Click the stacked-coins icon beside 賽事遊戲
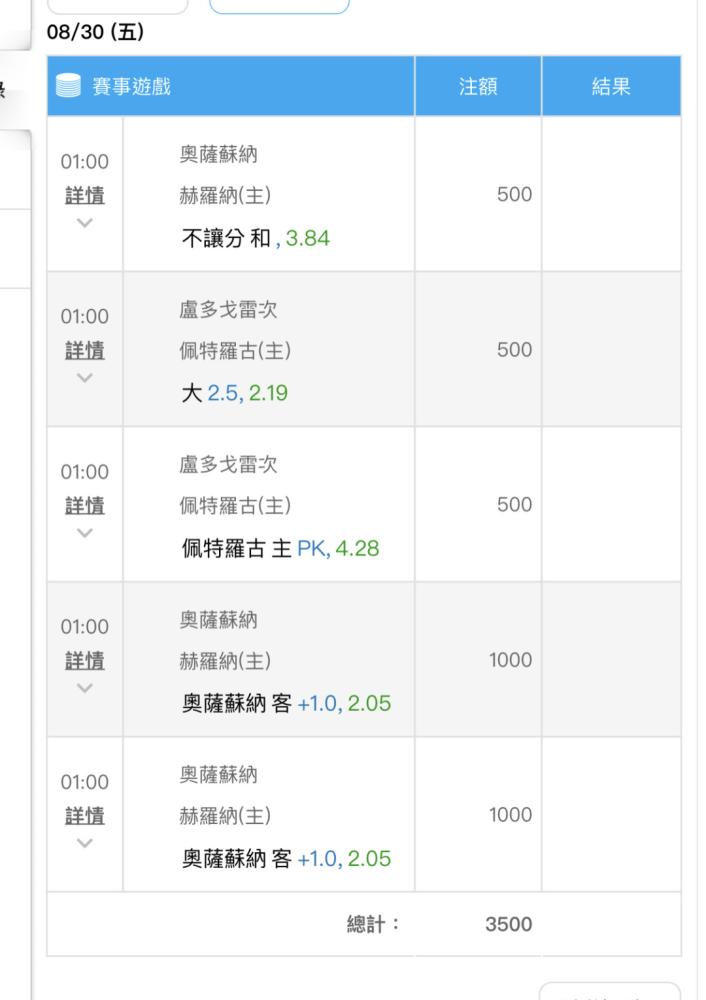The image size is (706, 1000). click(x=70, y=87)
